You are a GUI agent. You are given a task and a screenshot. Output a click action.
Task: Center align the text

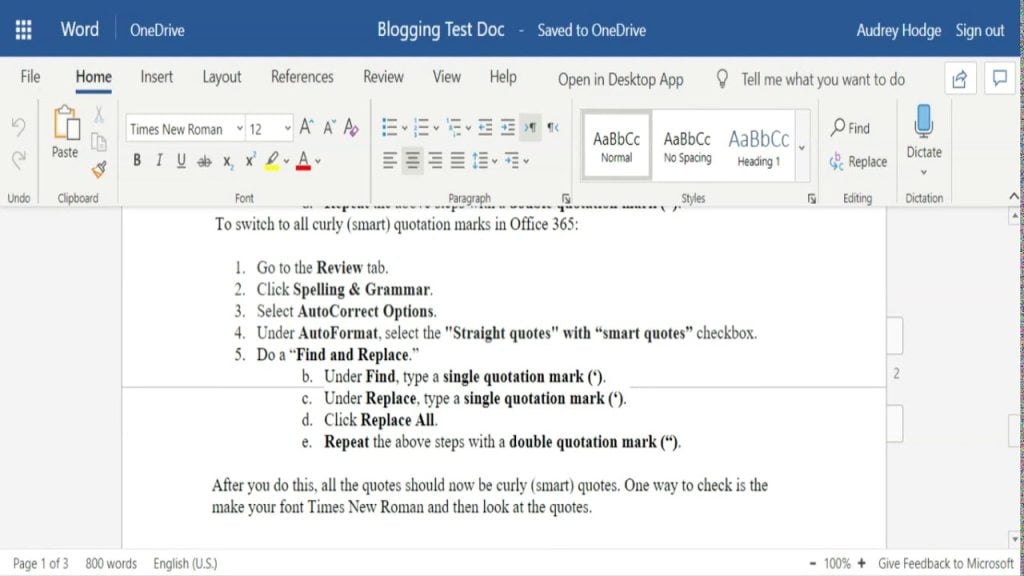click(x=412, y=160)
